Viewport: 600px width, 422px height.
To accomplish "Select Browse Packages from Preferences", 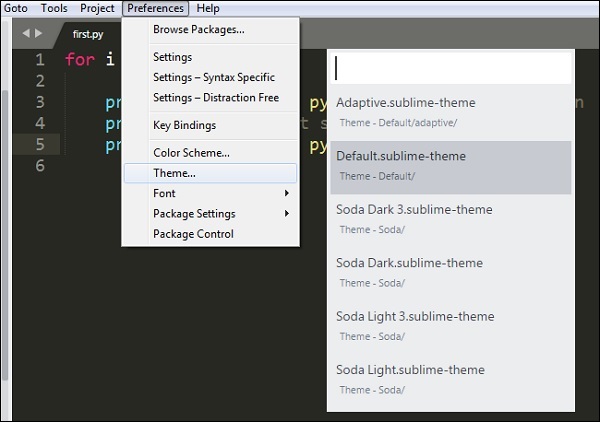I will point(198,29).
